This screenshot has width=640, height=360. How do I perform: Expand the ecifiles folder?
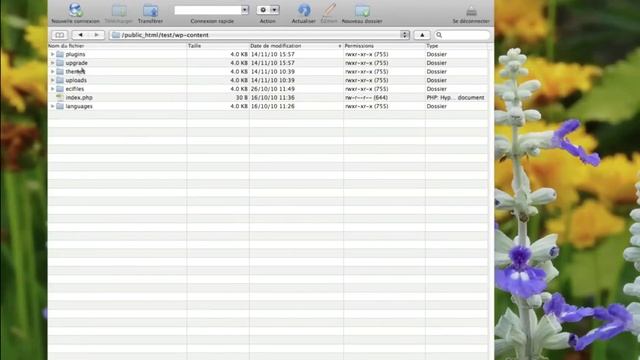click(x=52, y=89)
